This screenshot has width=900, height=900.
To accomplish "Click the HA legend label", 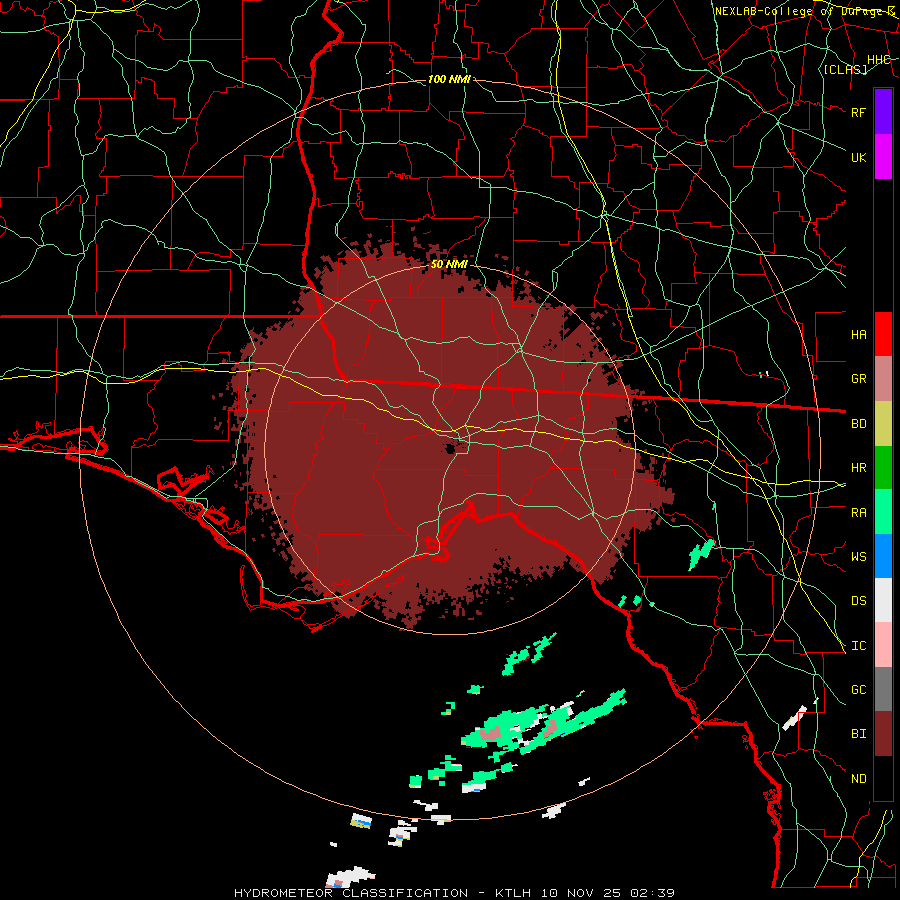I will point(858,335).
